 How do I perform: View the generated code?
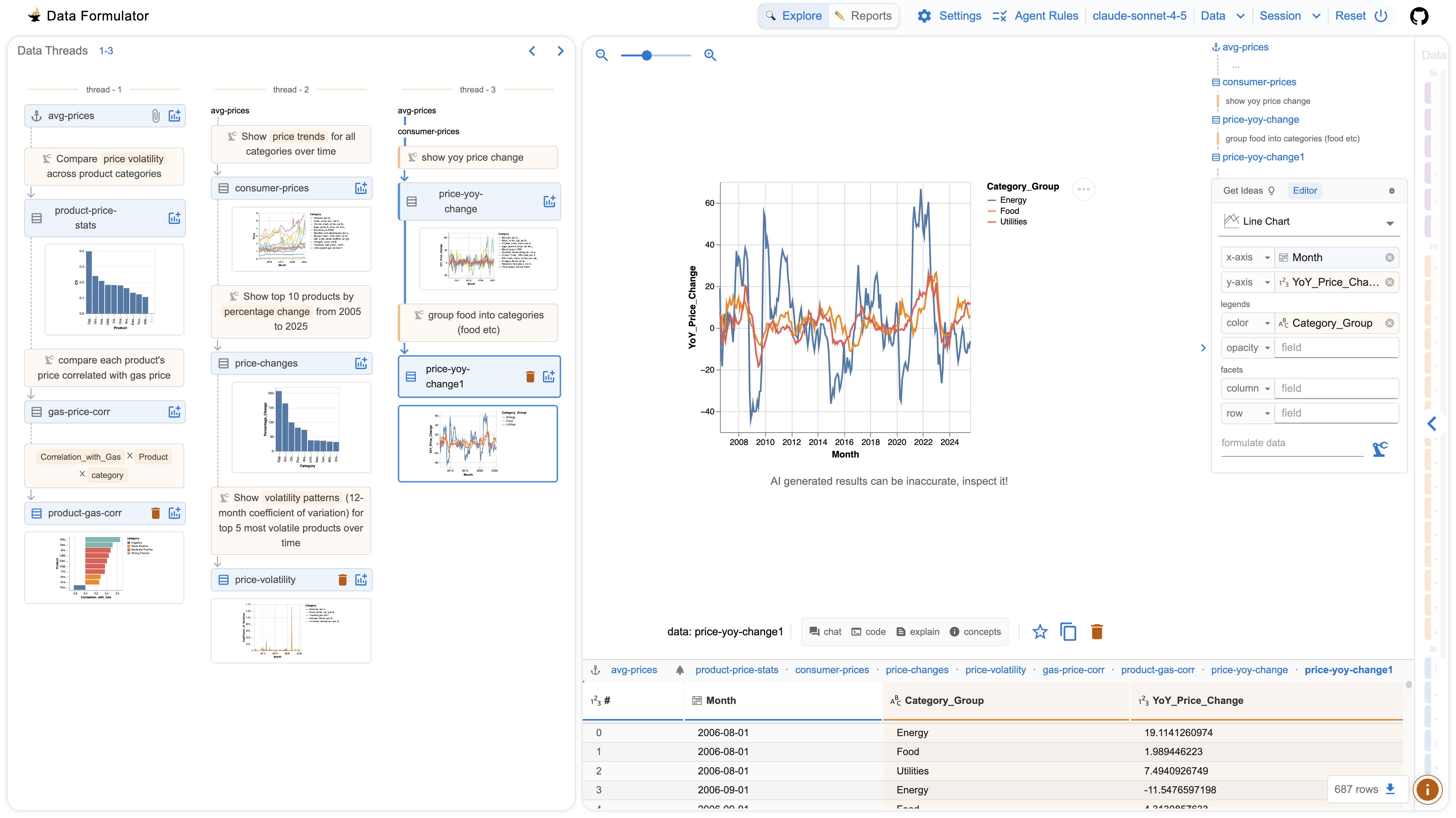869,632
